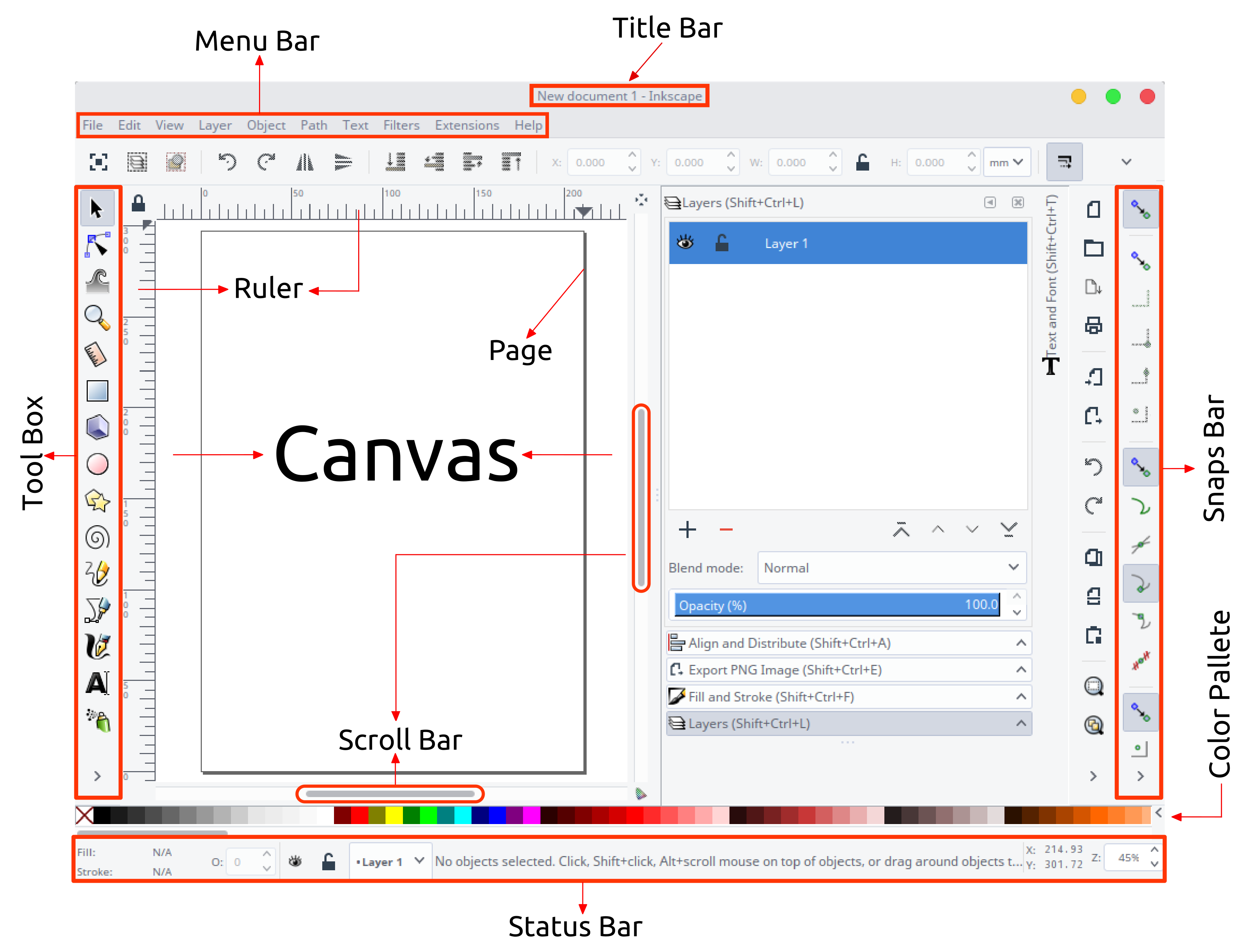Pick the Rectangle tool
Image resolution: width=1250 pixels, height=952 pixels.
coord(97,391)
